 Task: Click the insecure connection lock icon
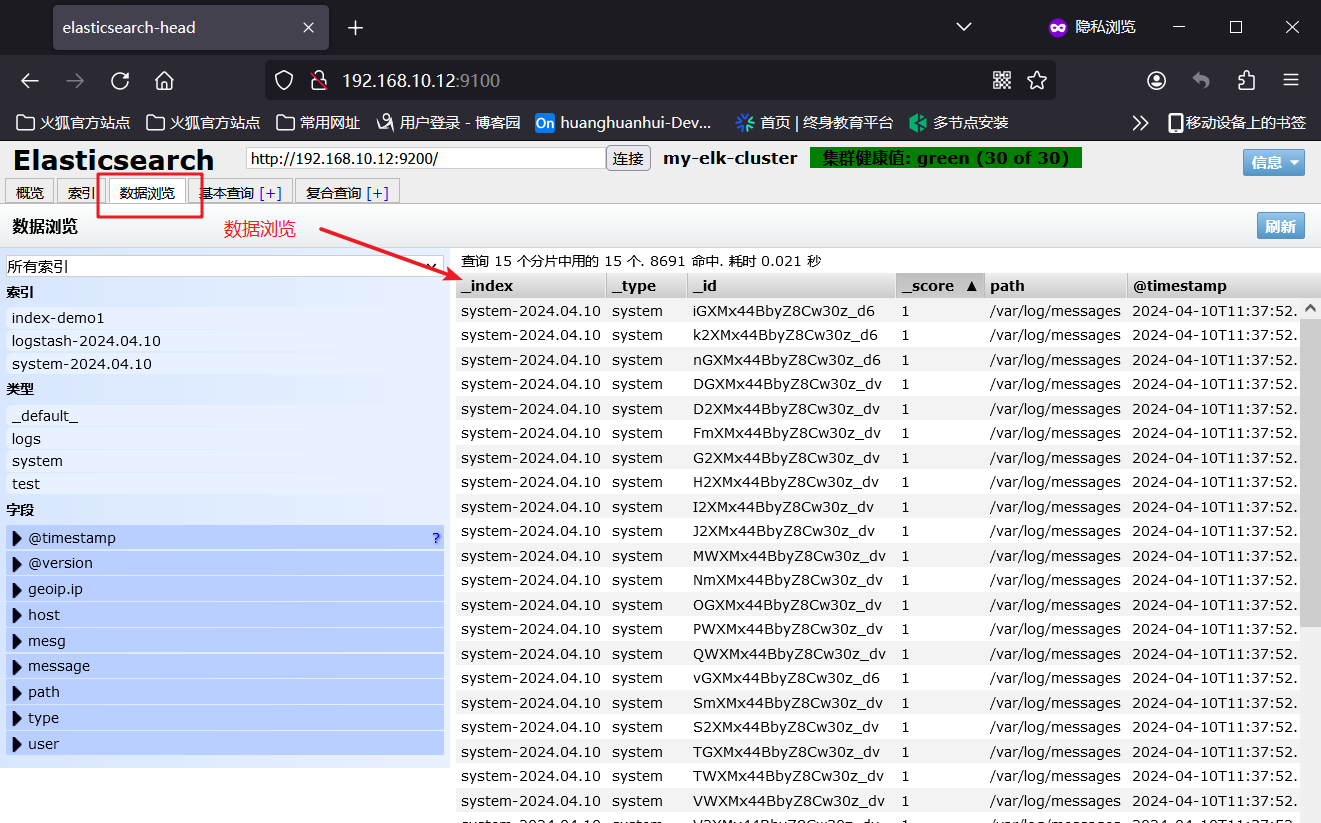click(318, 81)
